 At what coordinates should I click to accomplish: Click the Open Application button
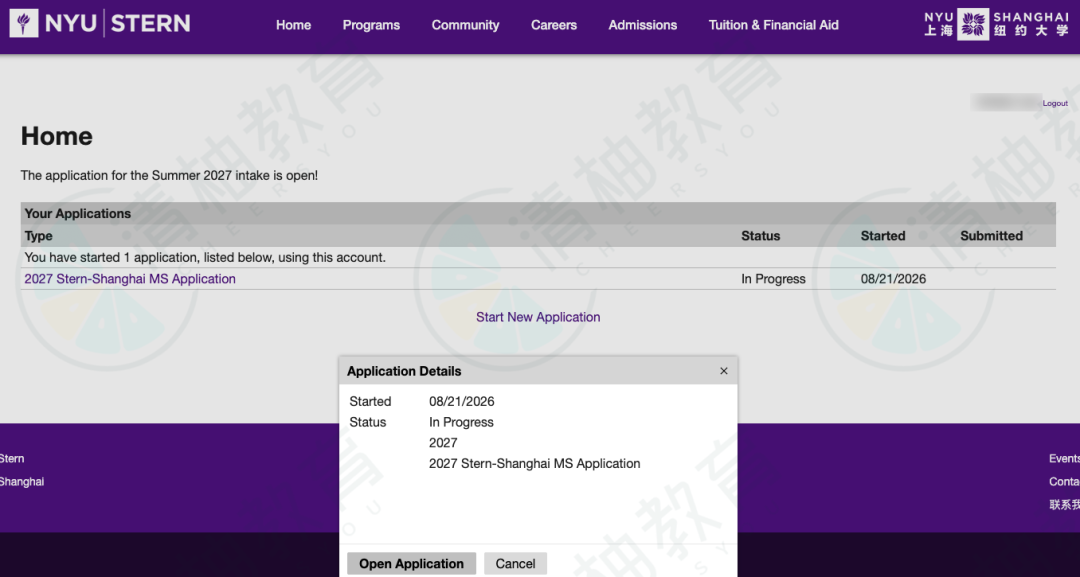point(411,564)
